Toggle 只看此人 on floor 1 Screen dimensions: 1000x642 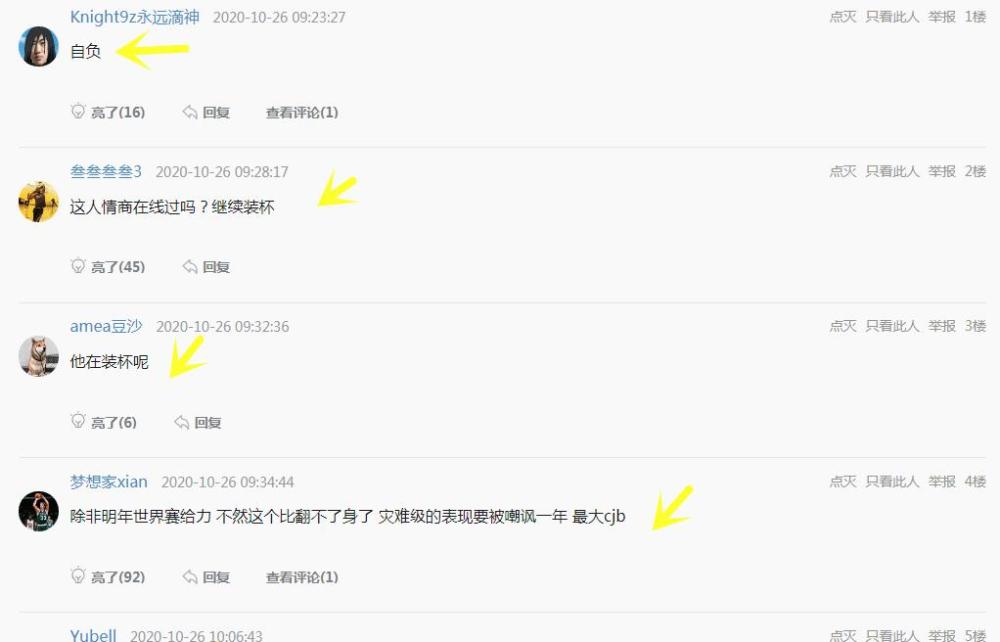892,17
